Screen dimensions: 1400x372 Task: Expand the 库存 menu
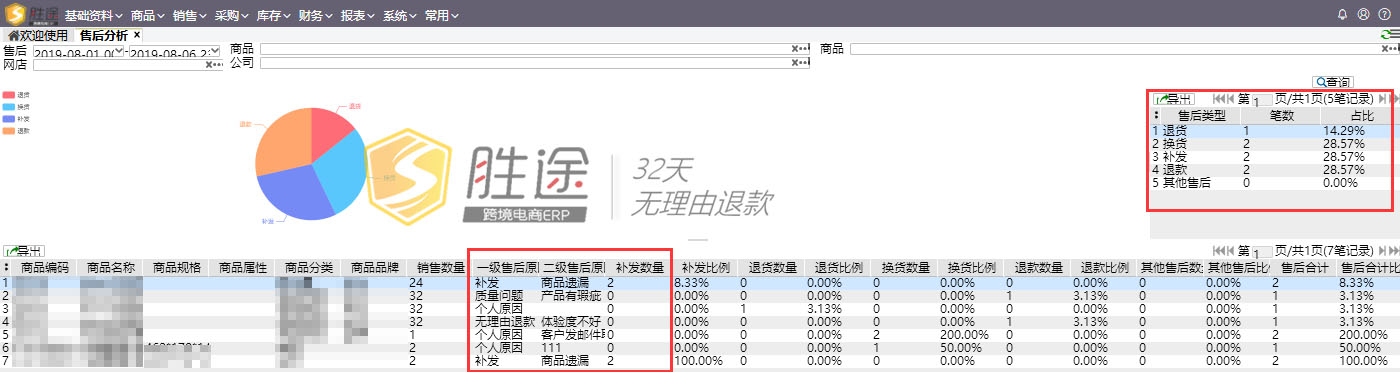274,16
